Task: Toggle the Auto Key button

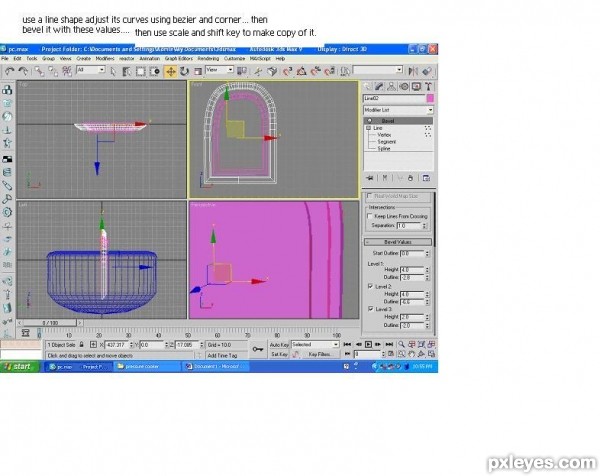Action: (279, 345)
